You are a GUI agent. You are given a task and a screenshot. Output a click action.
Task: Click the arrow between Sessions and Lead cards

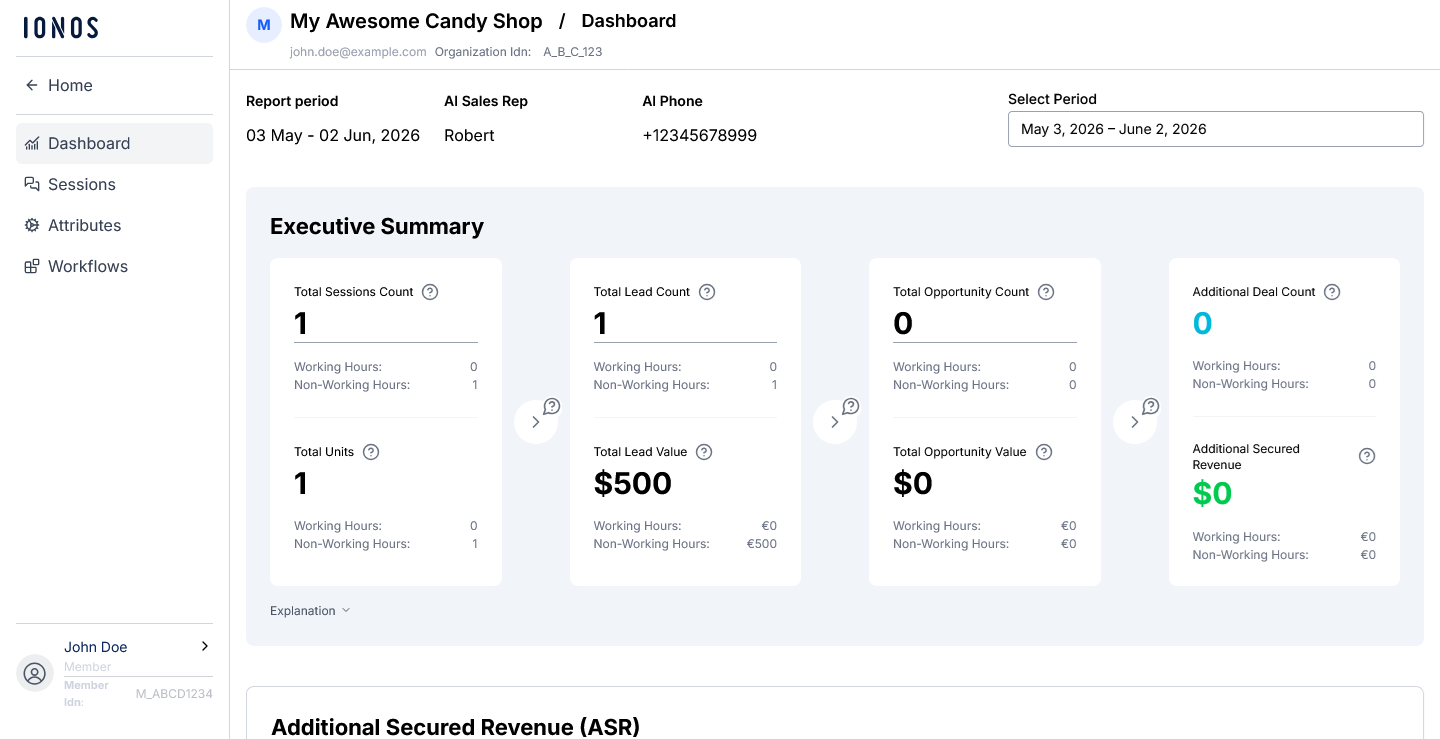[536, 422]
